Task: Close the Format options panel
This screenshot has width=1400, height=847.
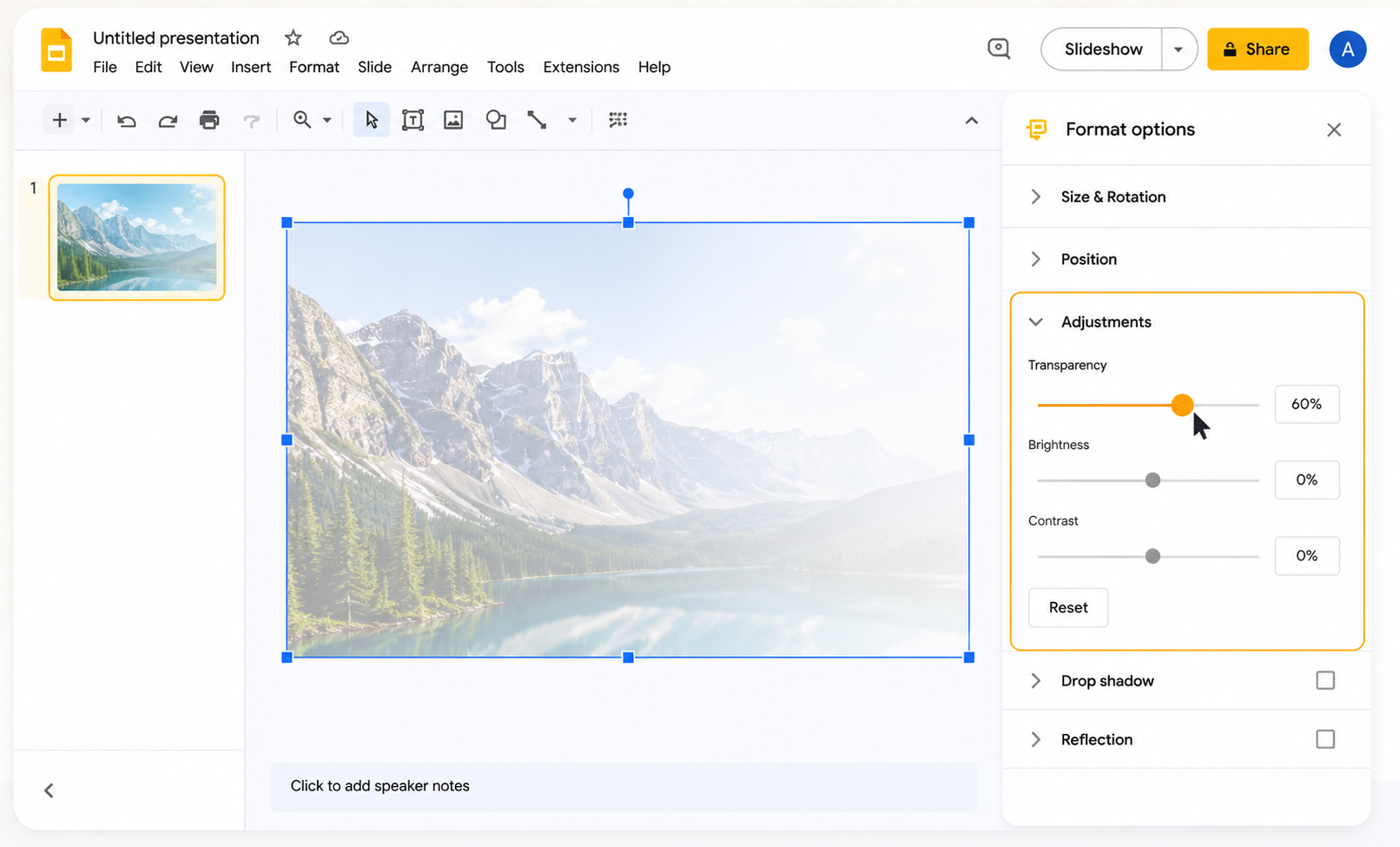Action: [x=1334, y=129]
